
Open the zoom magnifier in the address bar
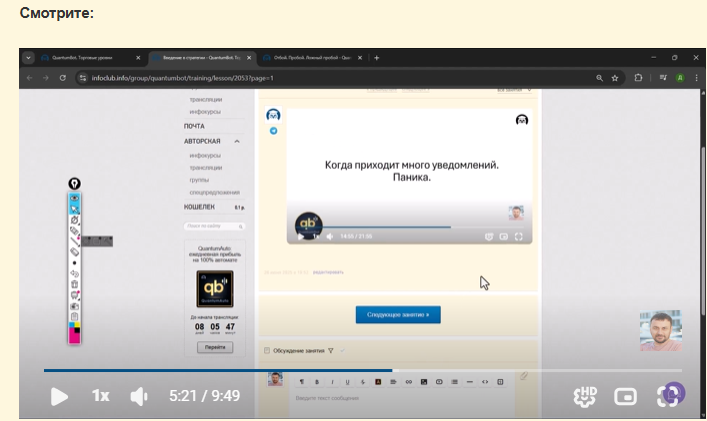coord(599,78)
